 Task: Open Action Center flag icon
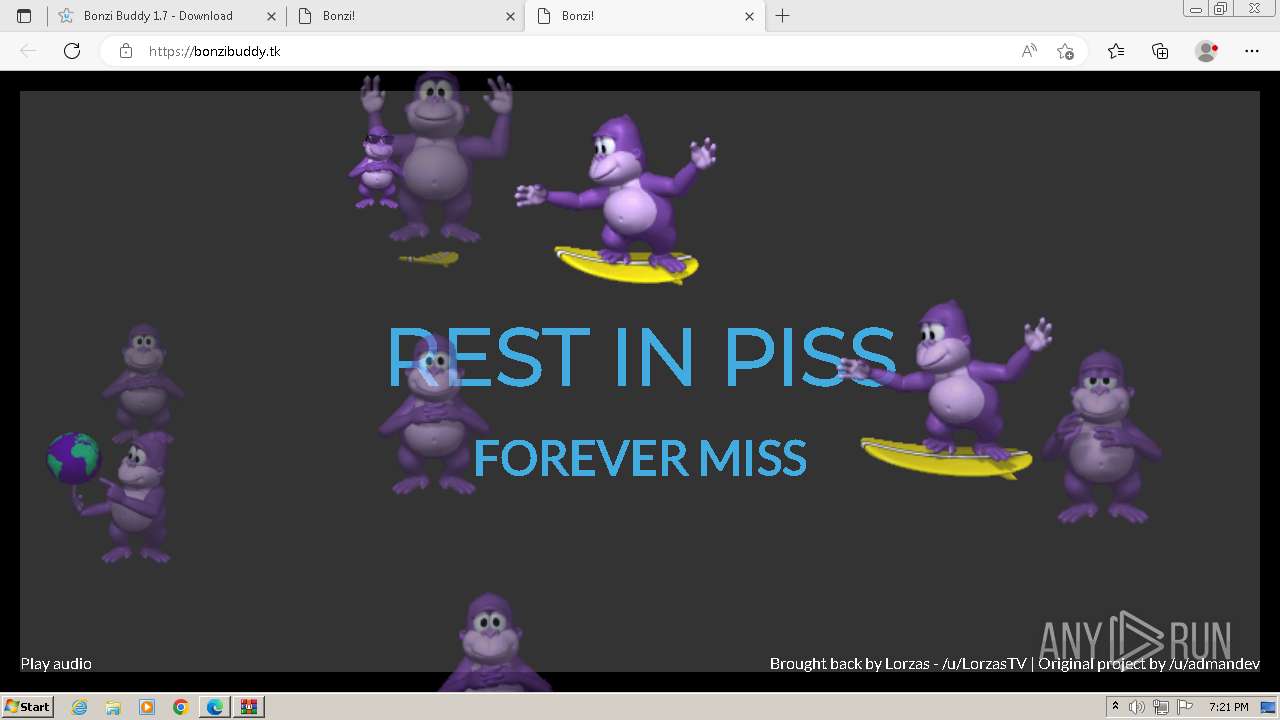point(1185,707)
